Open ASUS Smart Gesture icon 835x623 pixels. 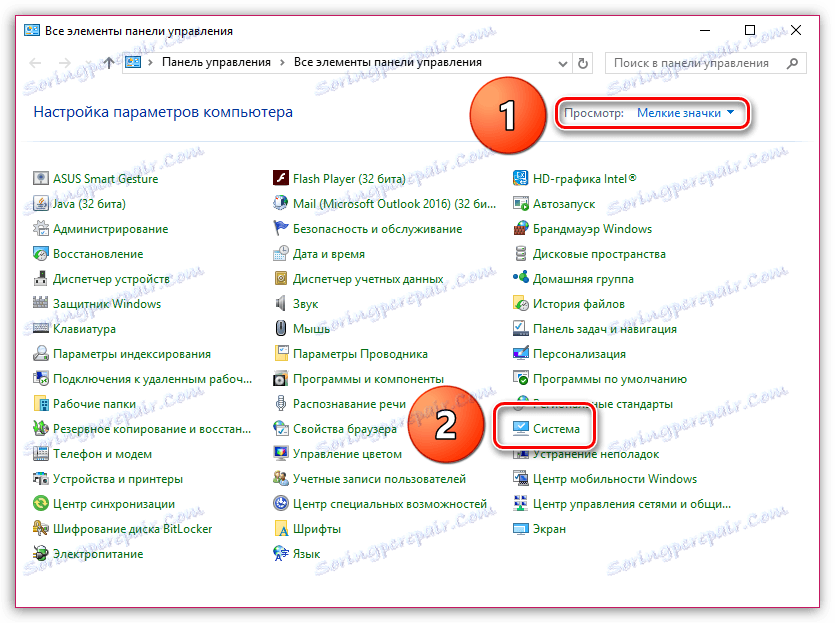click(x=40, y=178)
